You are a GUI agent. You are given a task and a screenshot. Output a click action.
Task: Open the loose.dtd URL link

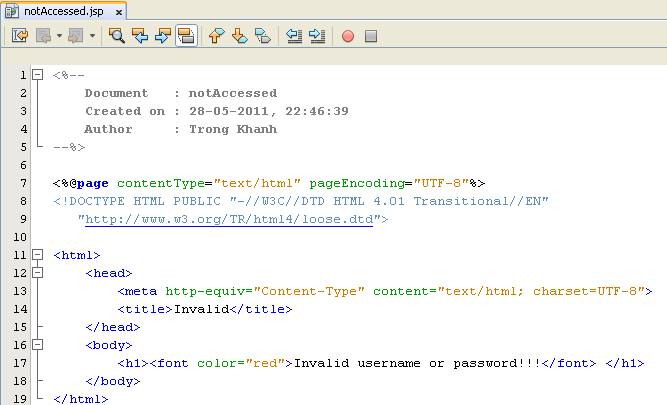(229, 220)
